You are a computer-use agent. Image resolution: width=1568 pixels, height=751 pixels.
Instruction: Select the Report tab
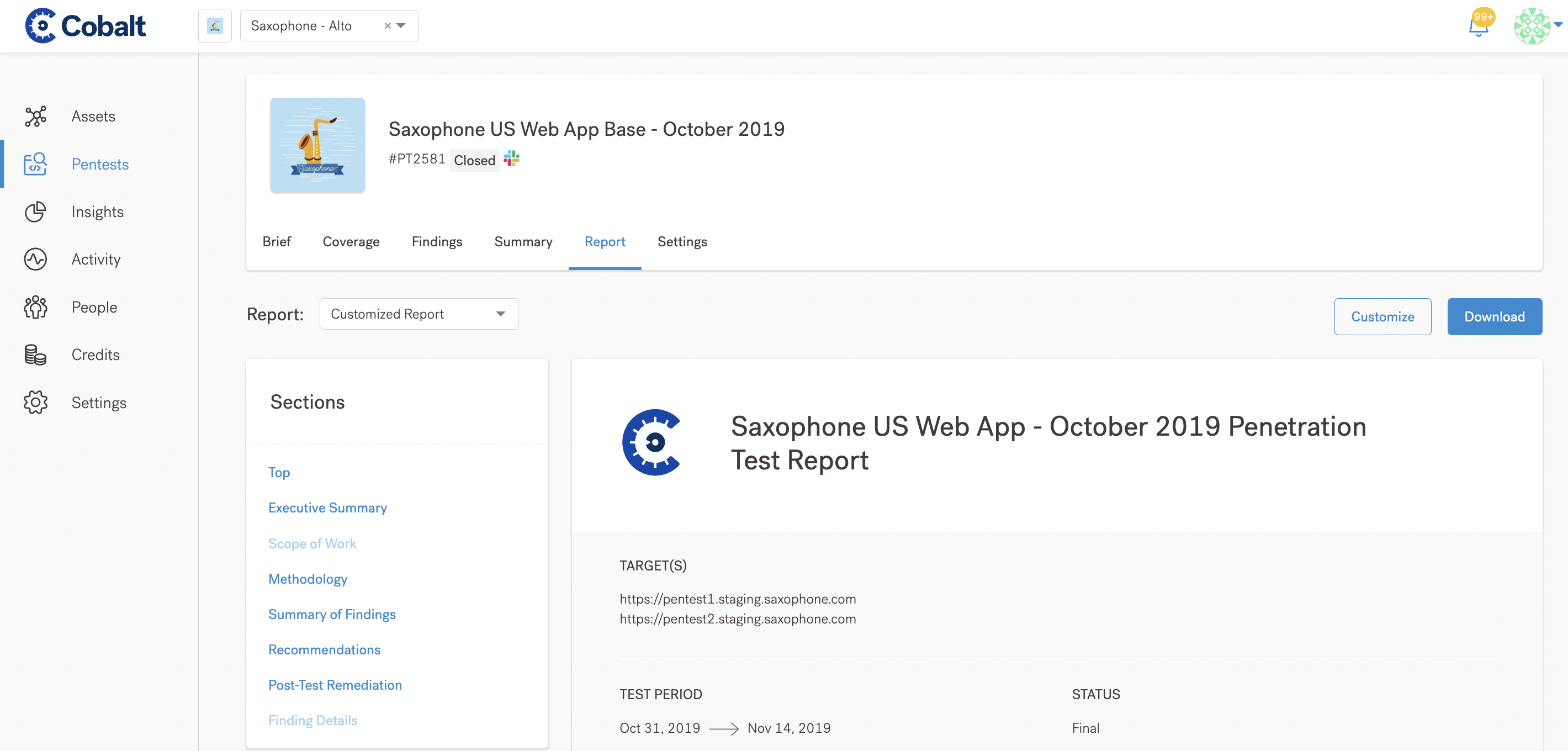coord(605,242)
